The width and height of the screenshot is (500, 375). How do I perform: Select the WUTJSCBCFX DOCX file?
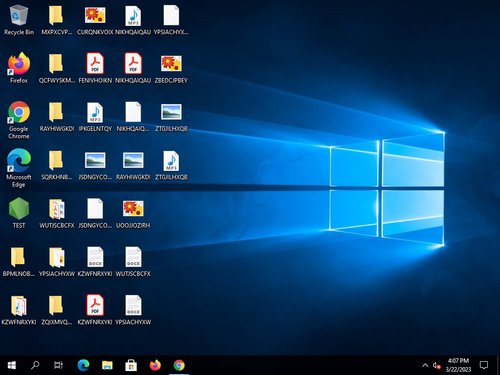pos(133,261)
